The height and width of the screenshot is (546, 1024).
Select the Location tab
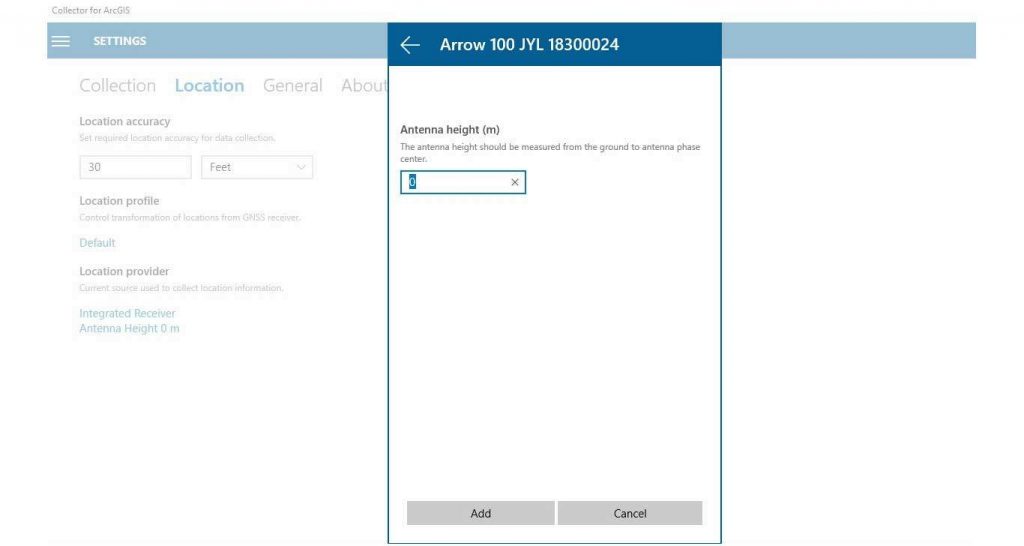tap(210, 86)
